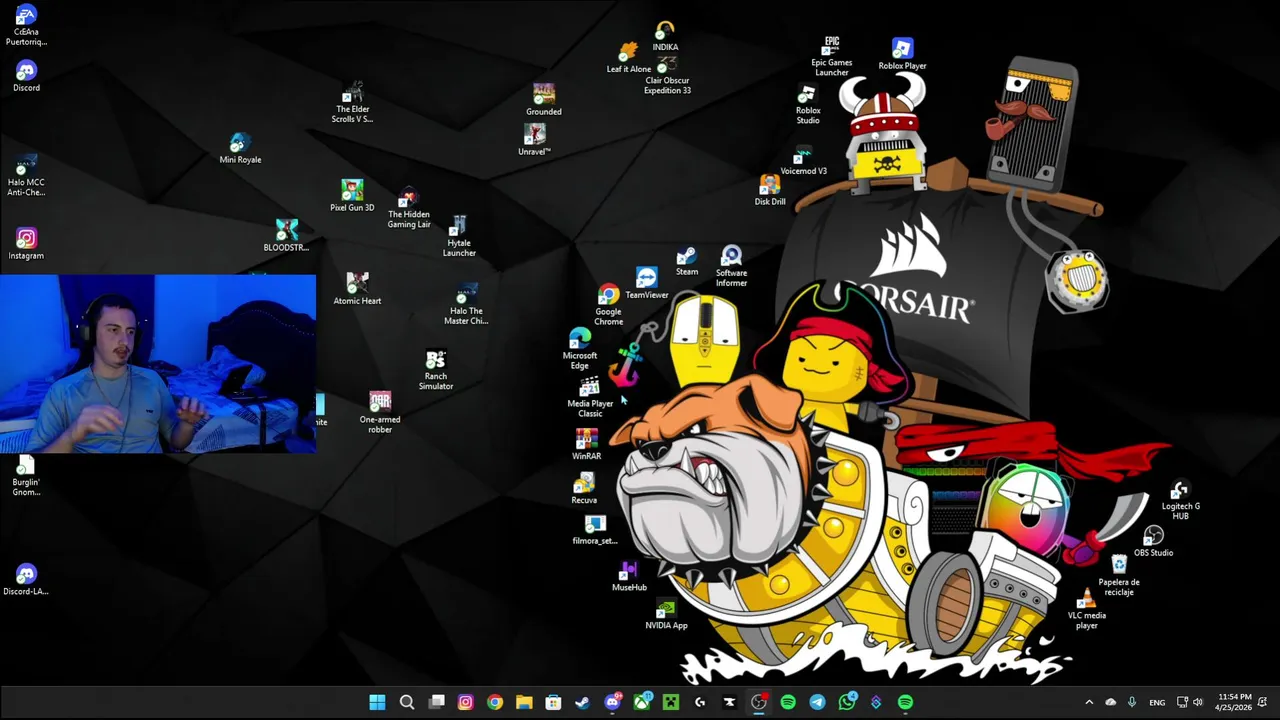This screenshot has height=720, width=1280.
Task: Open OBS Studio desktop shortcut
Action: point(1153,543)
